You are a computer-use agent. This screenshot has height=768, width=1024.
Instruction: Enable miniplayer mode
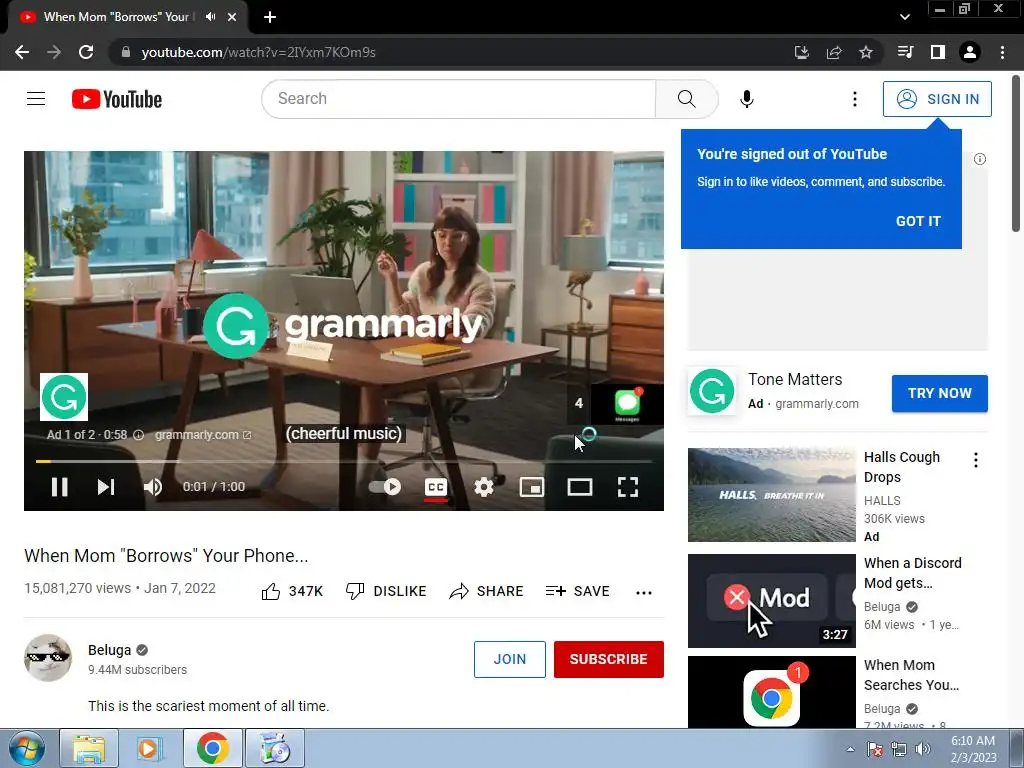coord(532,487)
